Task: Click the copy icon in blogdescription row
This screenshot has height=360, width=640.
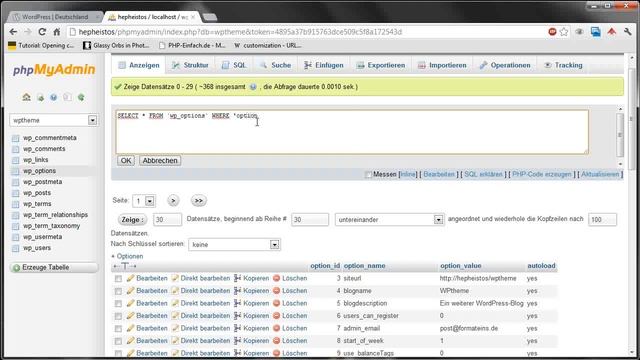Action: click(238, 303)
